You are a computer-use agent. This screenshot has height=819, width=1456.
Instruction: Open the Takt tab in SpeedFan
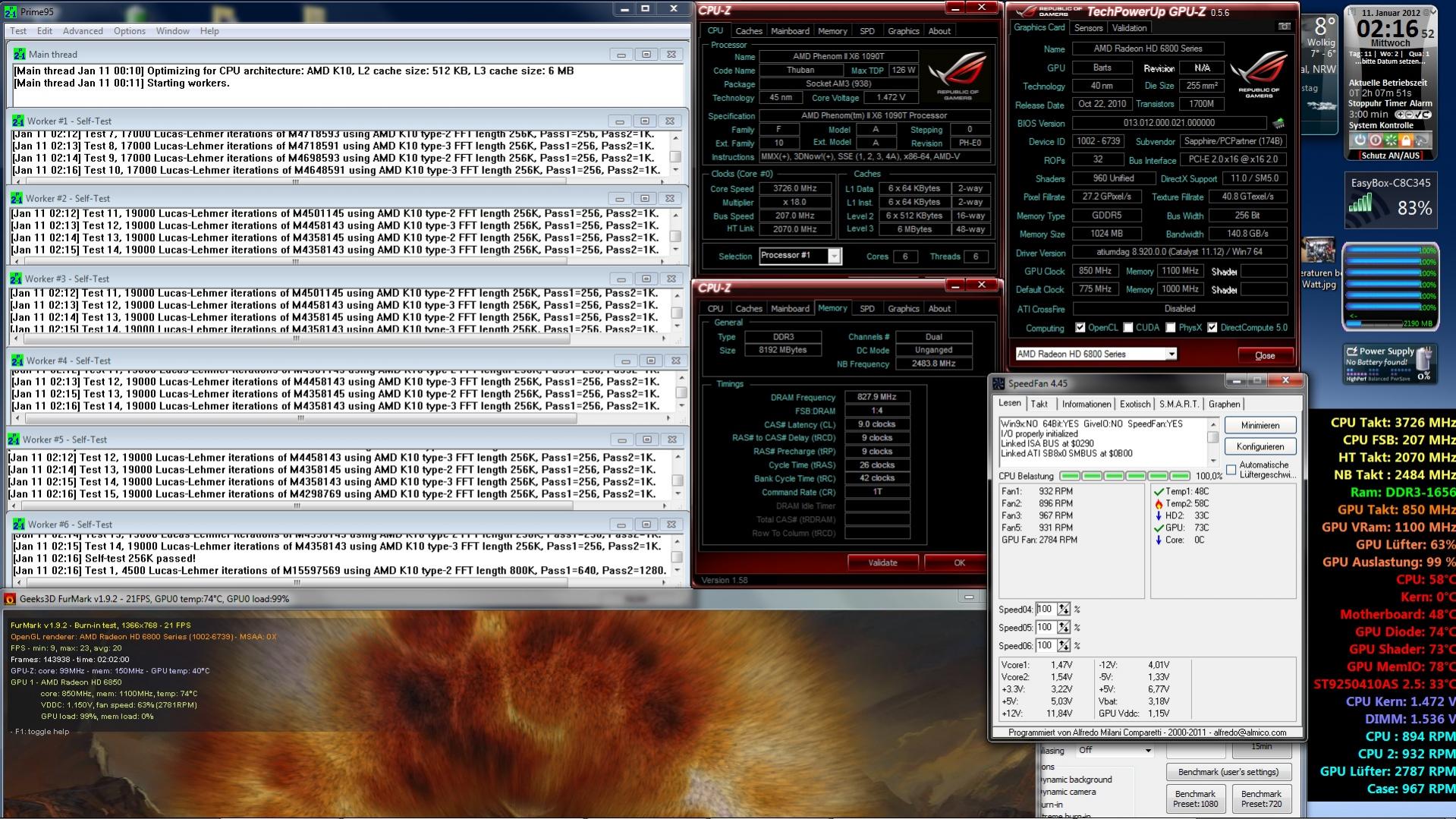1039,405
